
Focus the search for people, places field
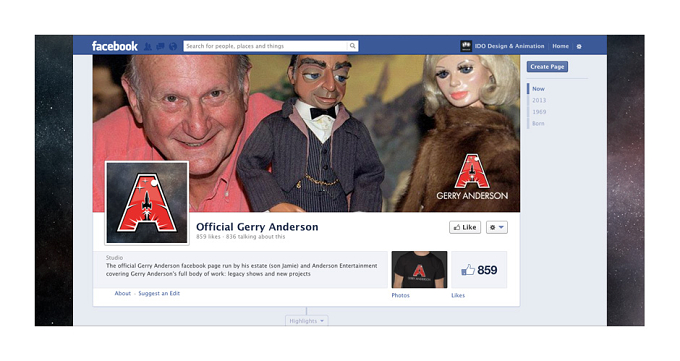pos(265,46)
